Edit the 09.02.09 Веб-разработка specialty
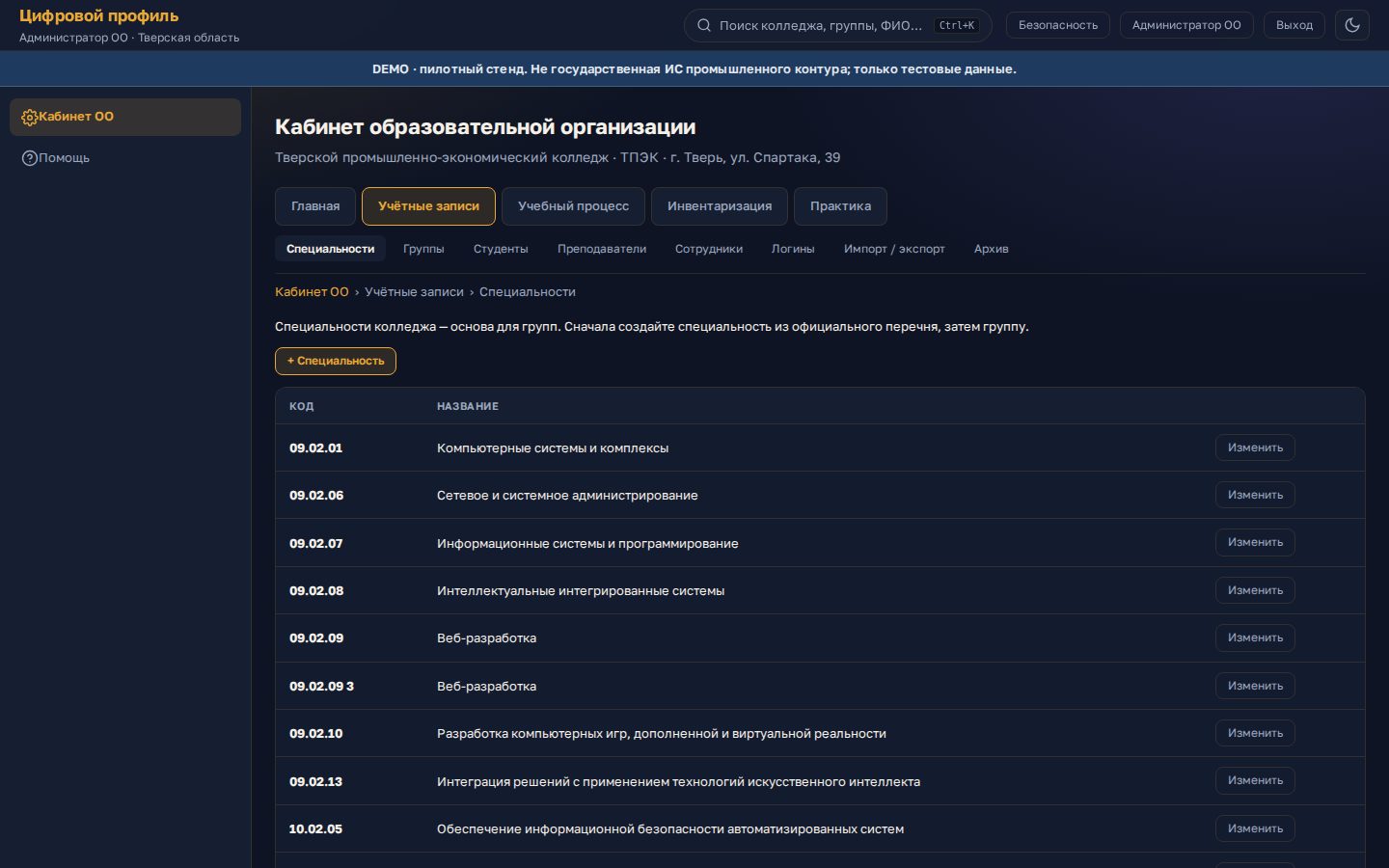This screenshot has height=868, width=1389. (x=1255, y=637)
